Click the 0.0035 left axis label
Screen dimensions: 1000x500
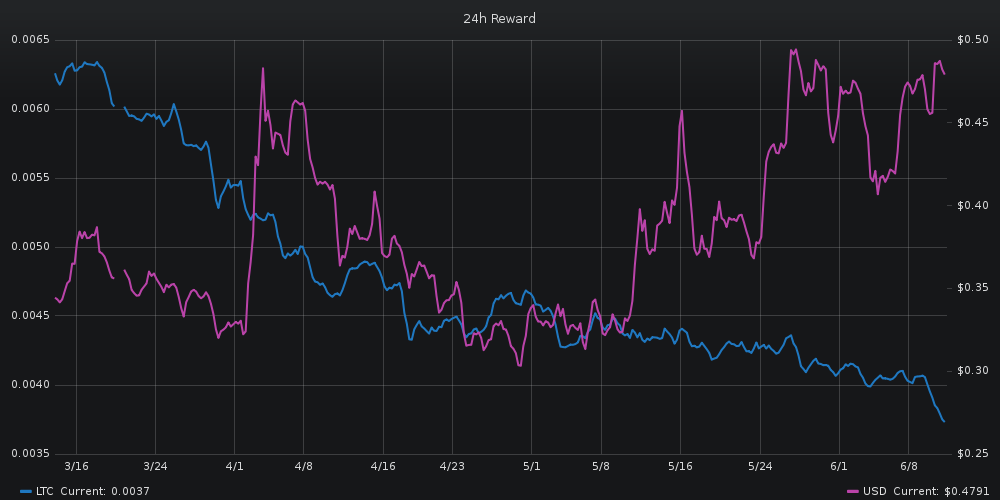[x=31, y=453]
